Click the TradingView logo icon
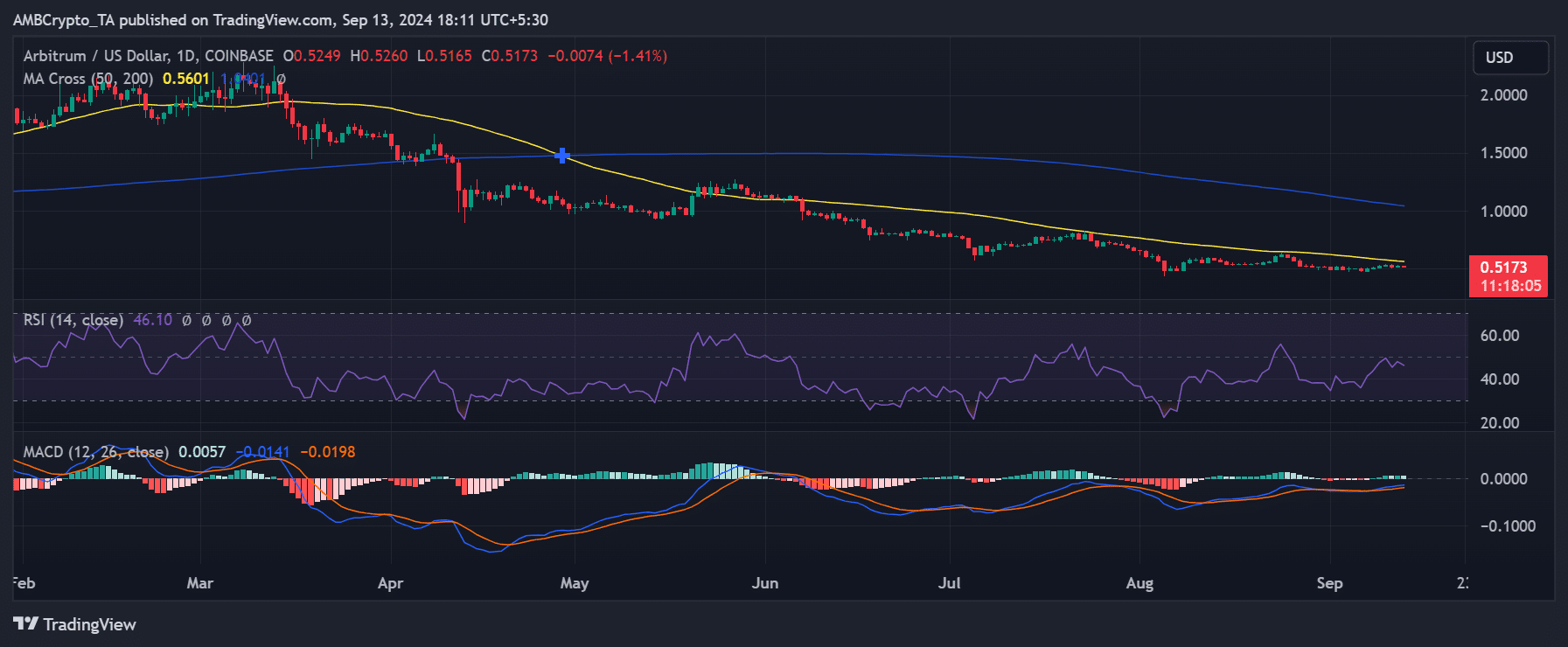The image size is (1568, 647). (26, 623)
